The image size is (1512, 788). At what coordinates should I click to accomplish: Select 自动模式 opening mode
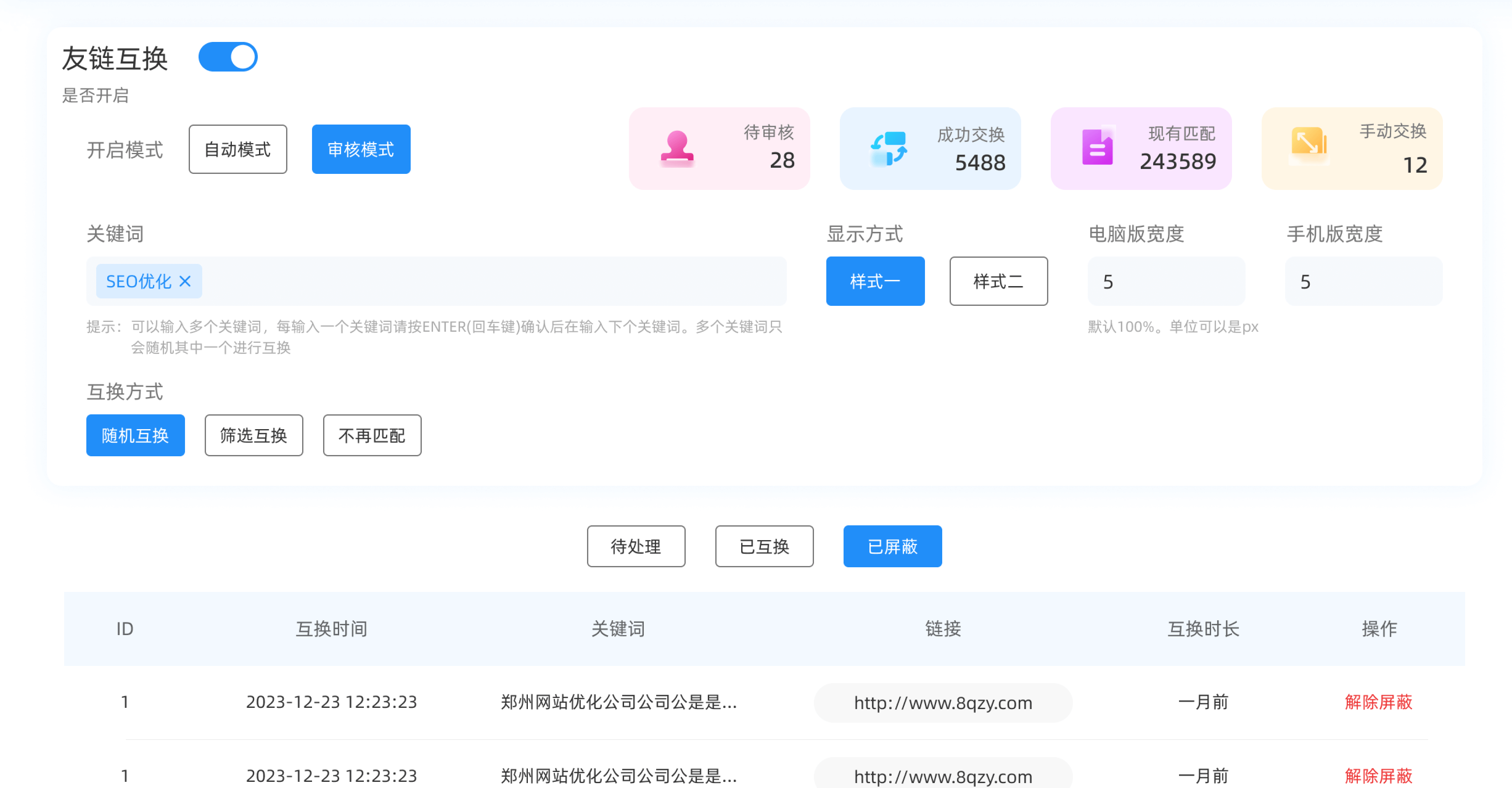pyautogui.click(x=238, y=149)
